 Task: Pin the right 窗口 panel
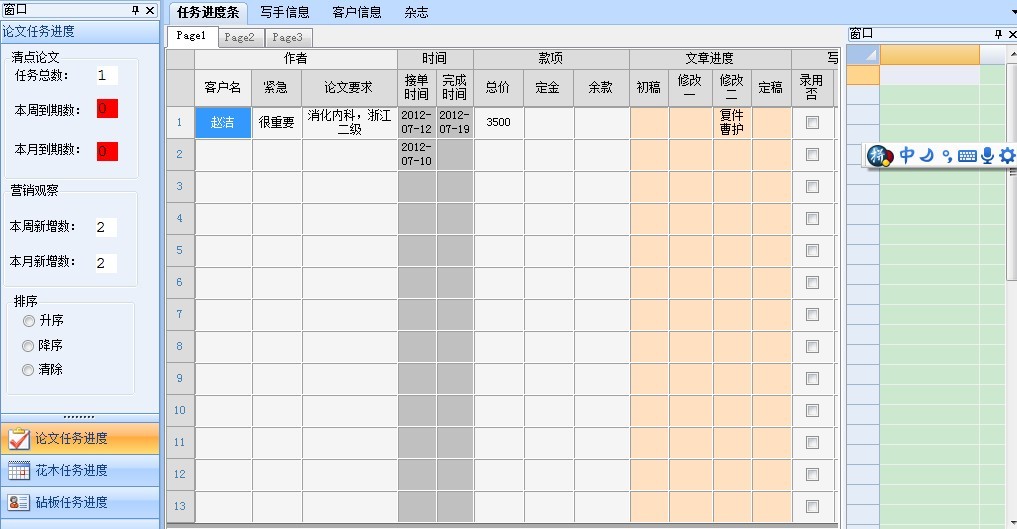[x=998, y=34]
